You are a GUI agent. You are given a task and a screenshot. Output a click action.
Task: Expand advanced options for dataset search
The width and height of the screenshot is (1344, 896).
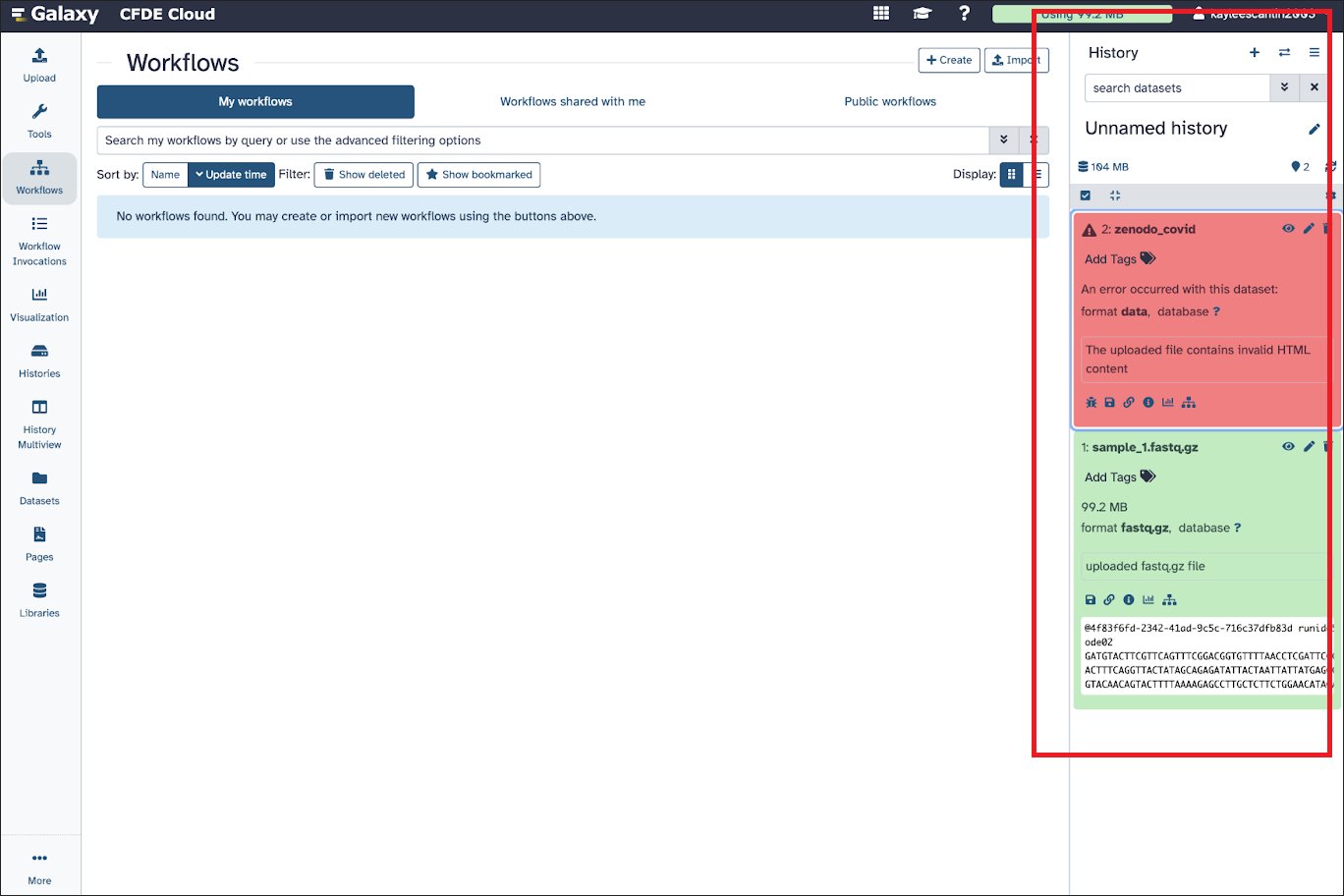tap(1284, 87)
